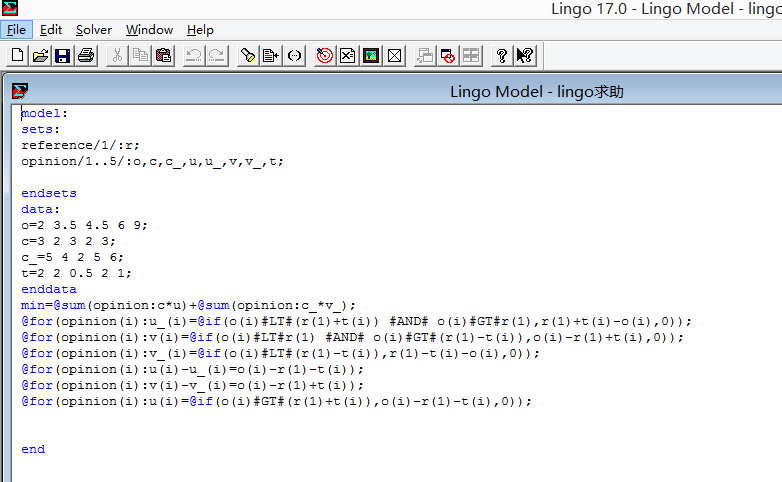This screenshot has width=782, height=482.
Task: Click the 'c=3 2 3 2 3;' line
Action: (x=68, y=241)
